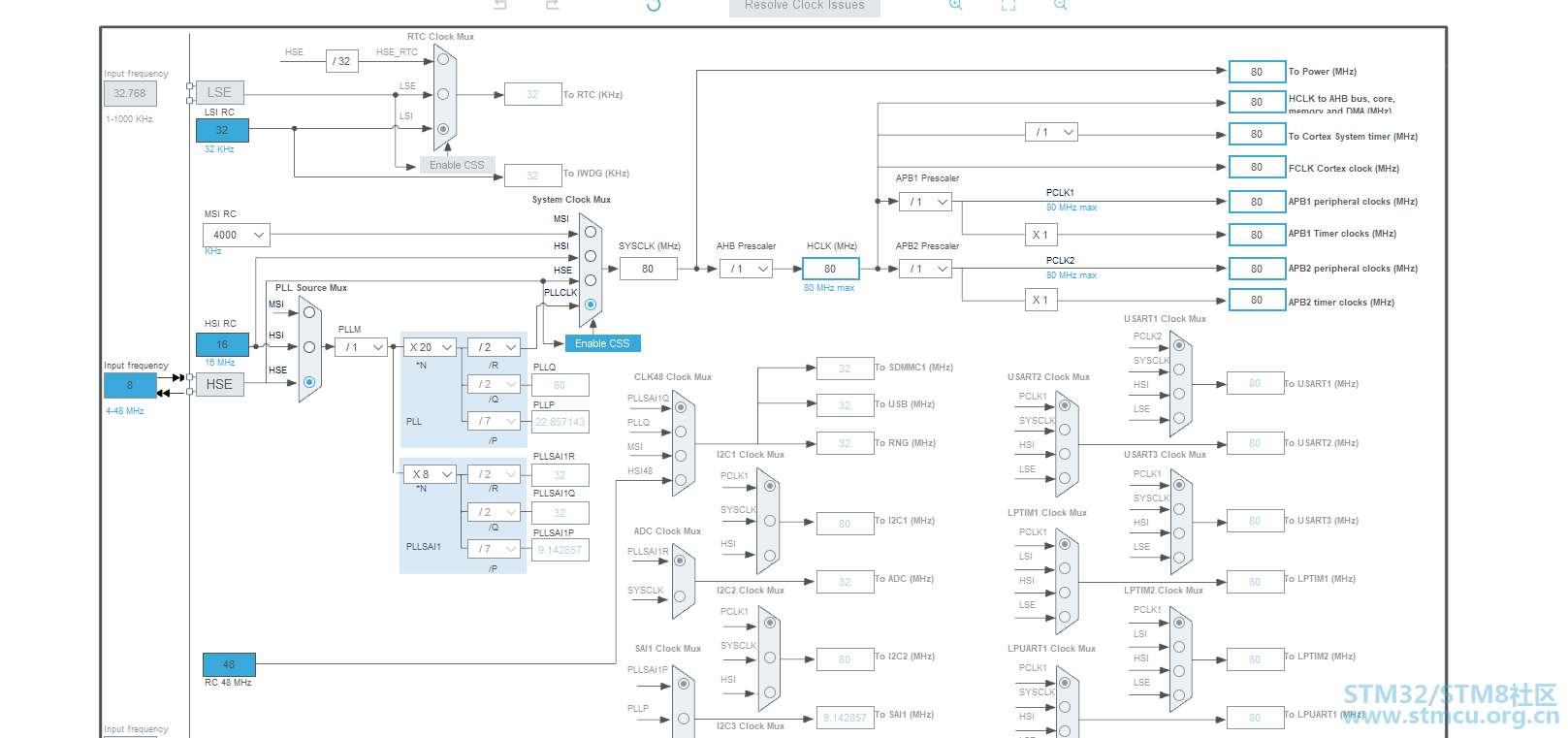Select HSI in the PLL Source Mux
1568x738 pixels.
pos(309,347)
